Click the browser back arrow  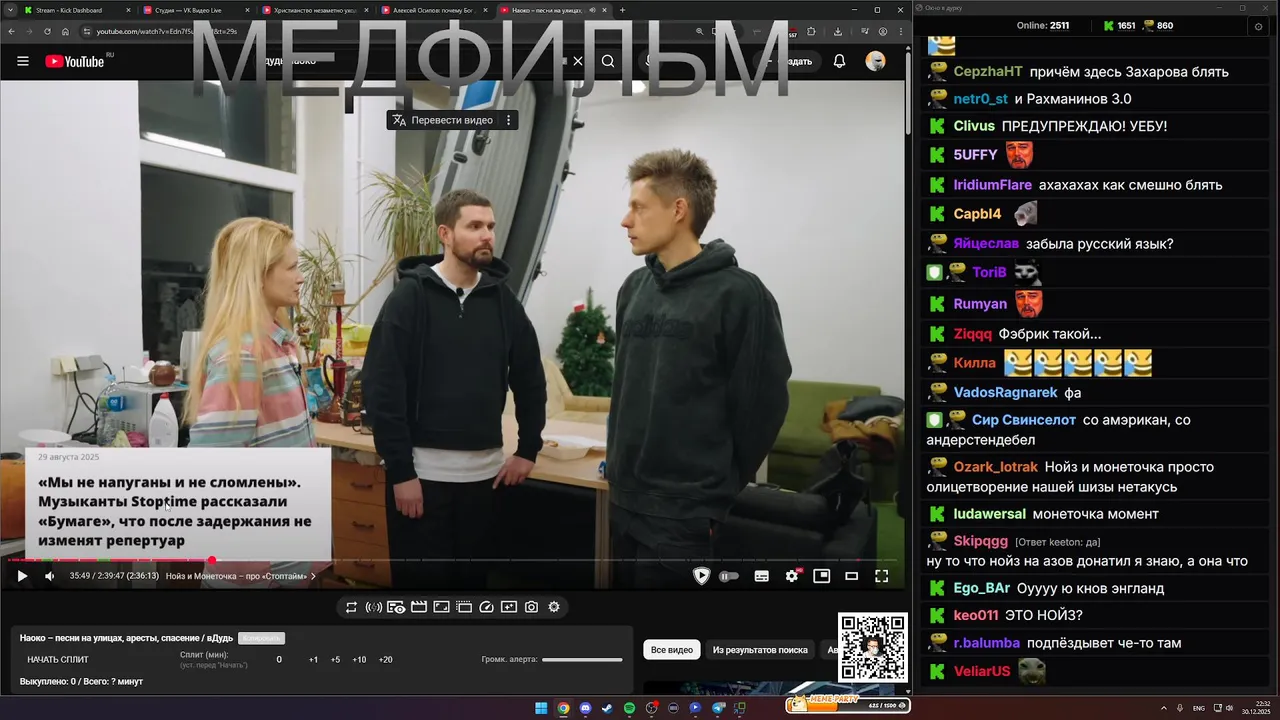pyautogui.click(x=12, y=31)
